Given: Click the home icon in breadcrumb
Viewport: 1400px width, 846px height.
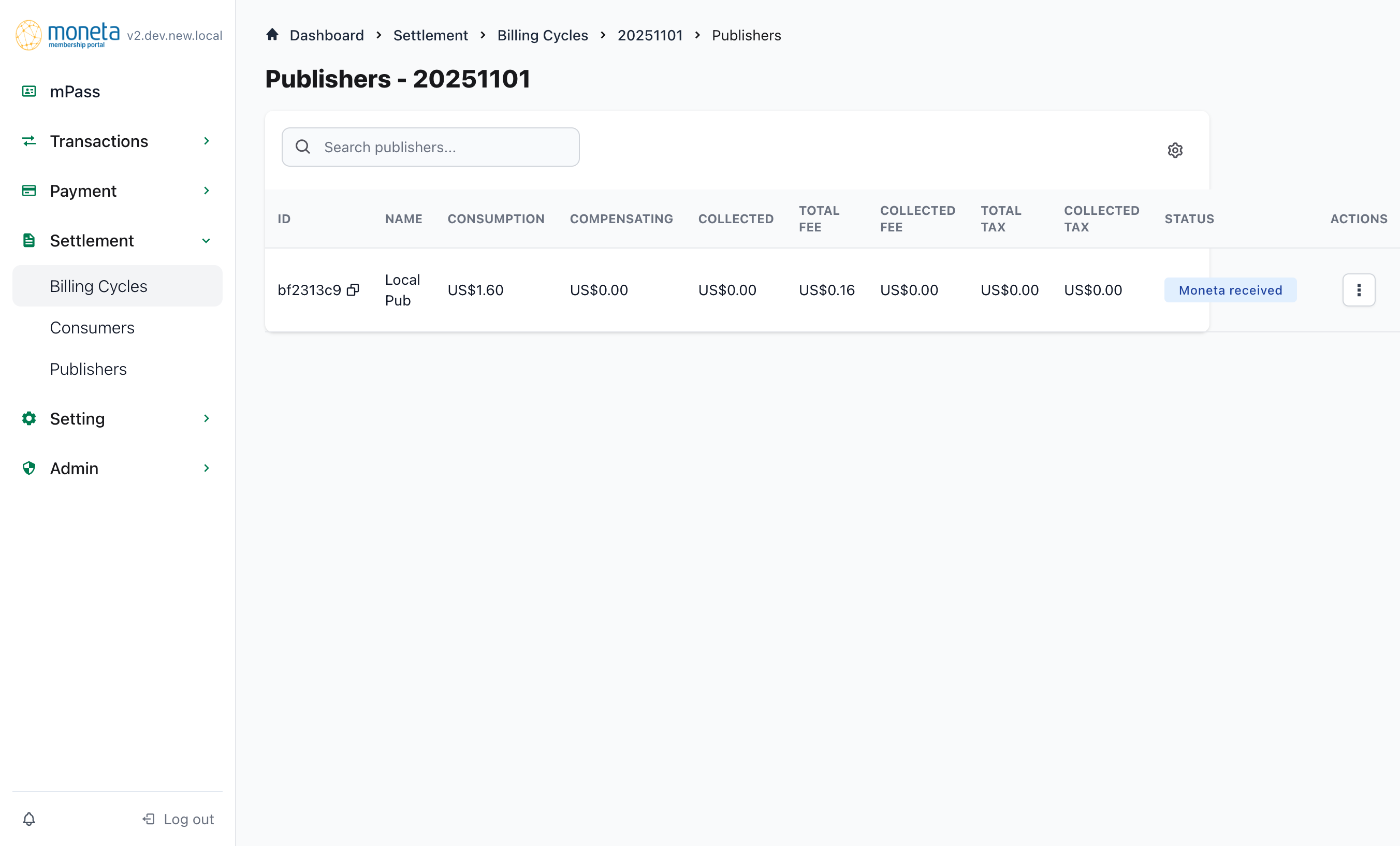Looking at the screenshot, I should [x=272, y=35].
